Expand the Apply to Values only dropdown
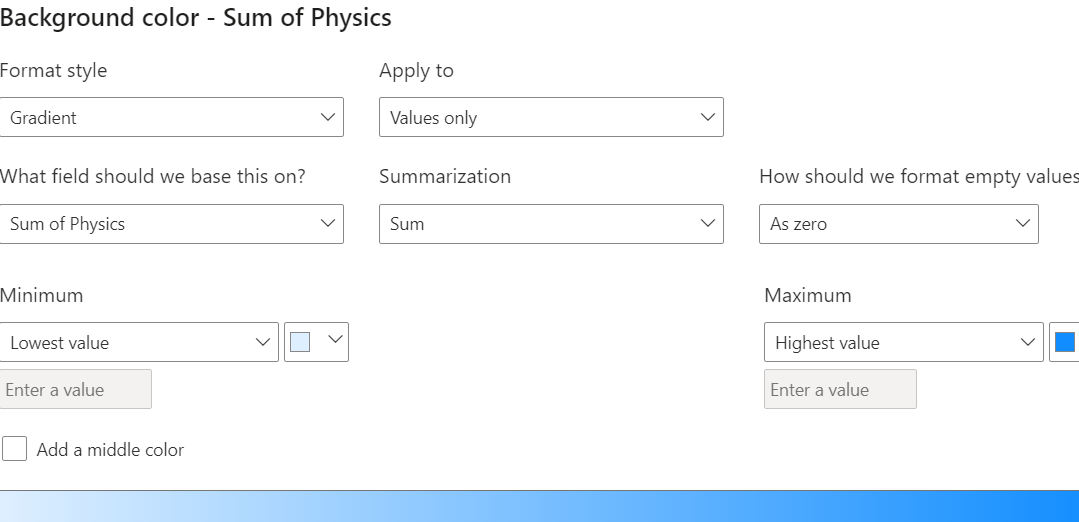 pyautogui.click(x=551, y=117)
